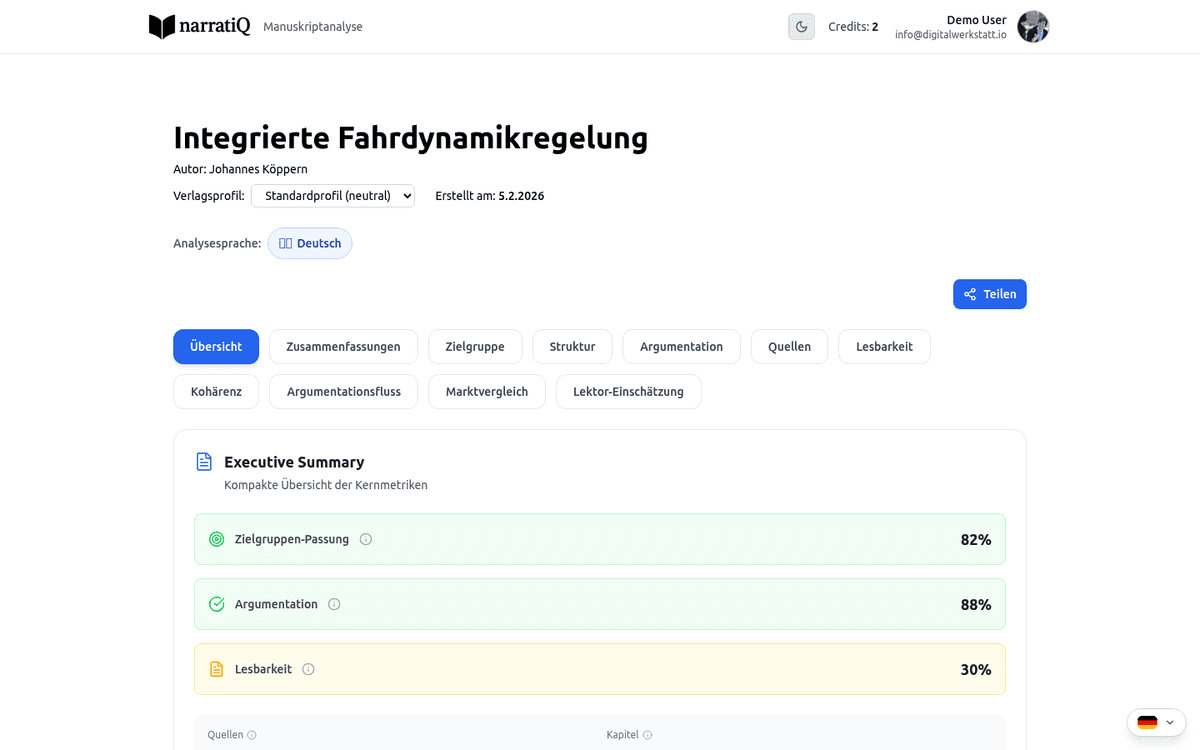Open the Lektor-Einschätzung tab
This screenshot has height=750, width=1200.
pos(628,391)
